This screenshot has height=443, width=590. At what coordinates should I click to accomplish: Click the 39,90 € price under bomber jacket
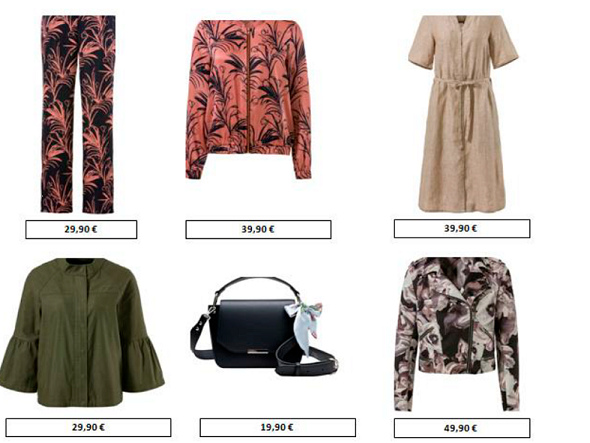tap(258, 229)
